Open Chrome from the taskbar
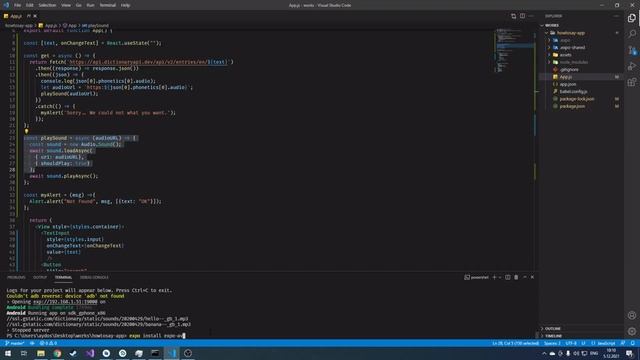Image resolution: width=640 pixels, height=360 pixels. point(57,353)
